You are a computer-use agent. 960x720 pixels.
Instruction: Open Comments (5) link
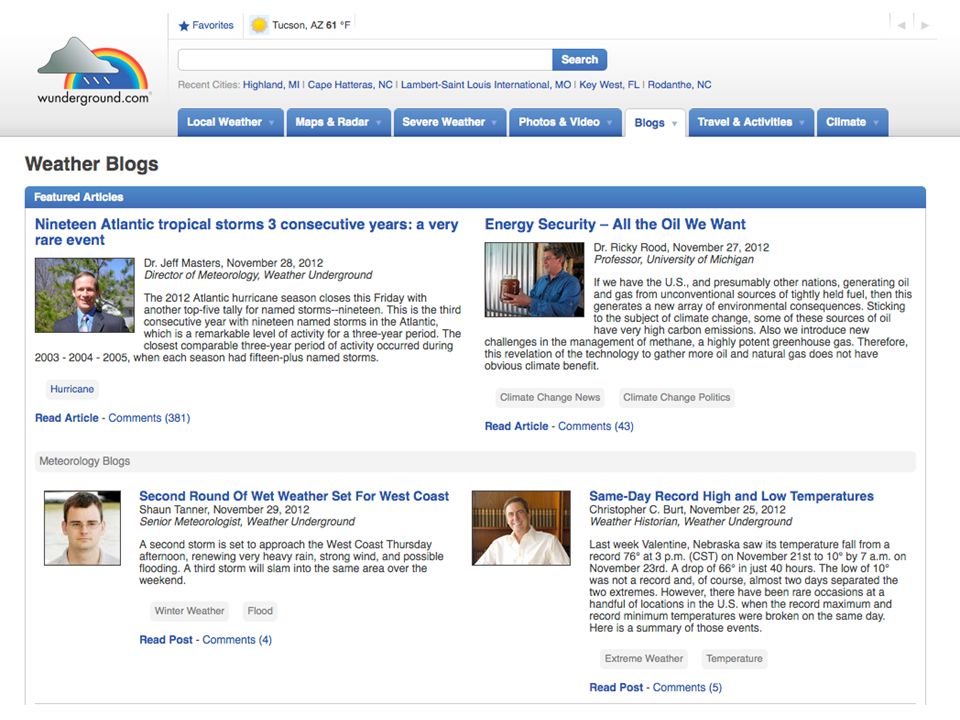(x=687, y=688)
